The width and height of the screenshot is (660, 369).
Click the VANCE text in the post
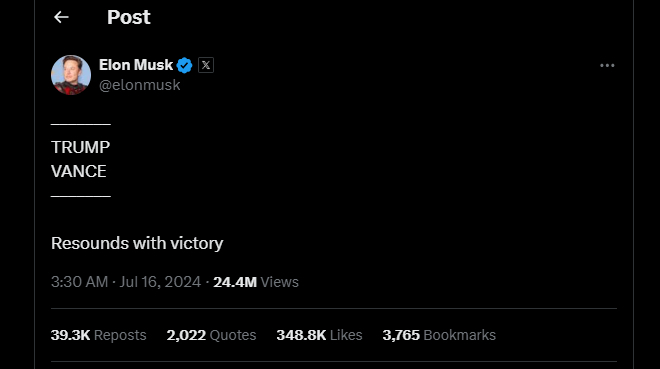pyautogui.click(x=79, y=171)
